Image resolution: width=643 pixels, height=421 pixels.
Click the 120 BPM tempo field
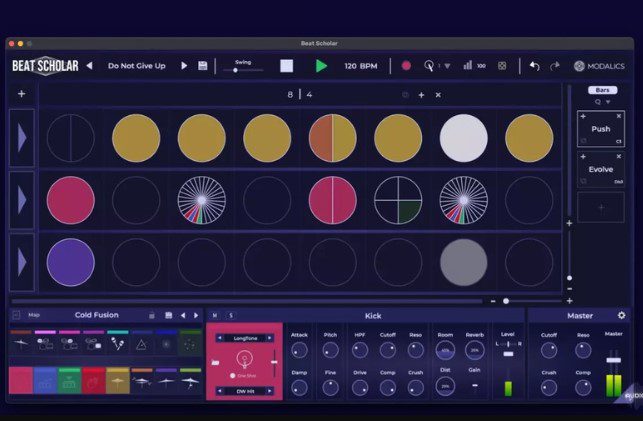361,66
